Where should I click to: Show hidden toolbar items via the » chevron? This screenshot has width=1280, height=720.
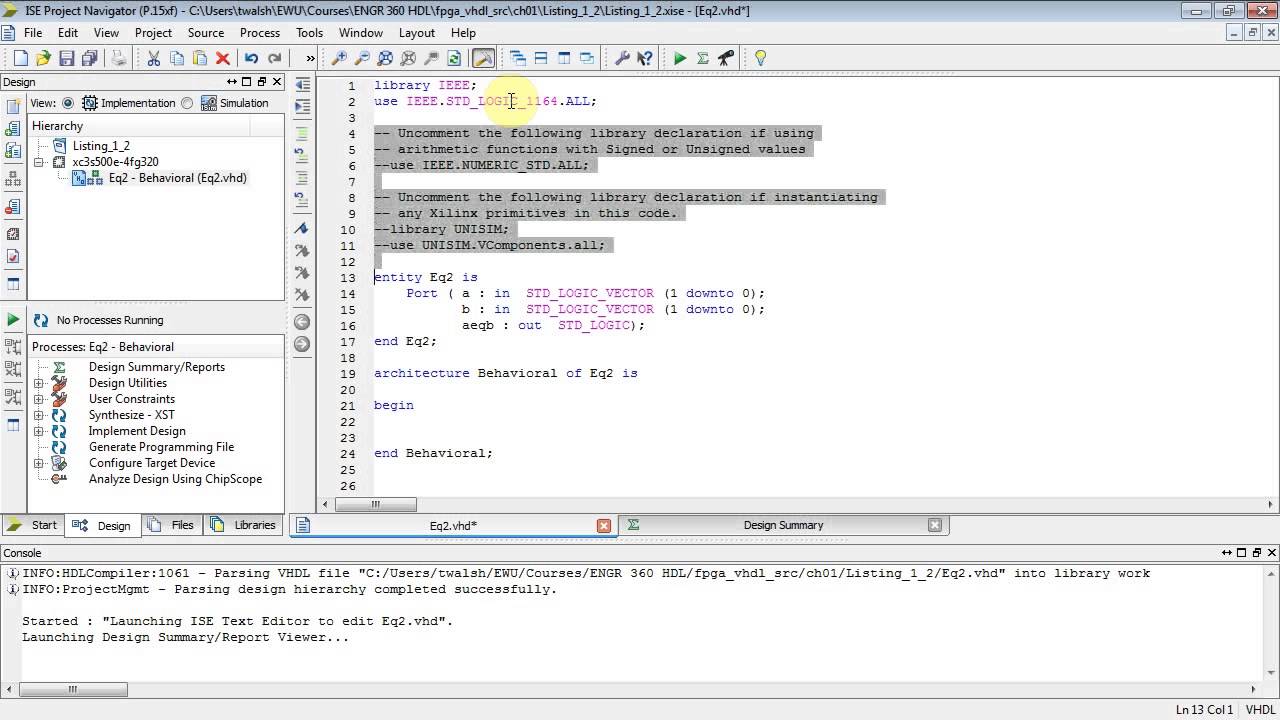(310, 59)
